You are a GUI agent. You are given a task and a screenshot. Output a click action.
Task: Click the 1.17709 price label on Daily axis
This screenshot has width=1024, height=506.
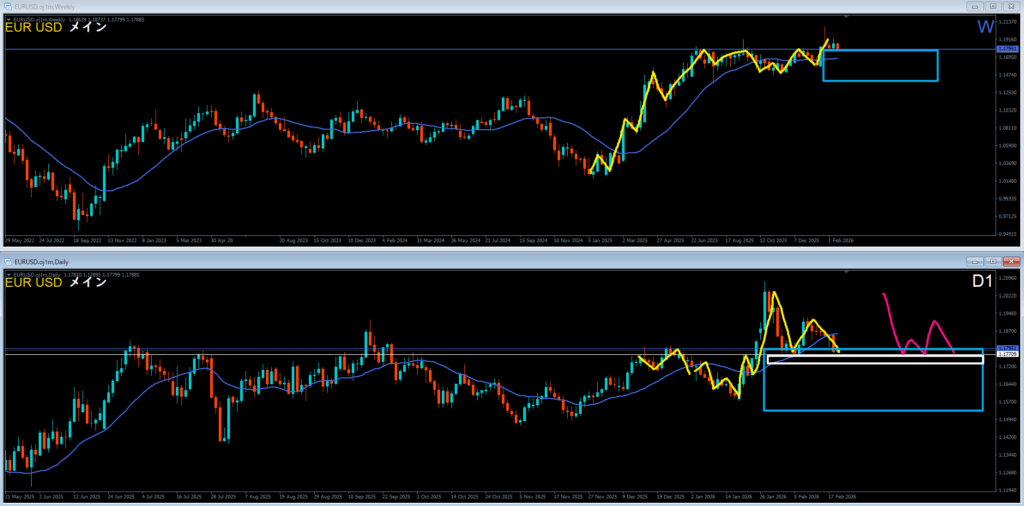1008,354
